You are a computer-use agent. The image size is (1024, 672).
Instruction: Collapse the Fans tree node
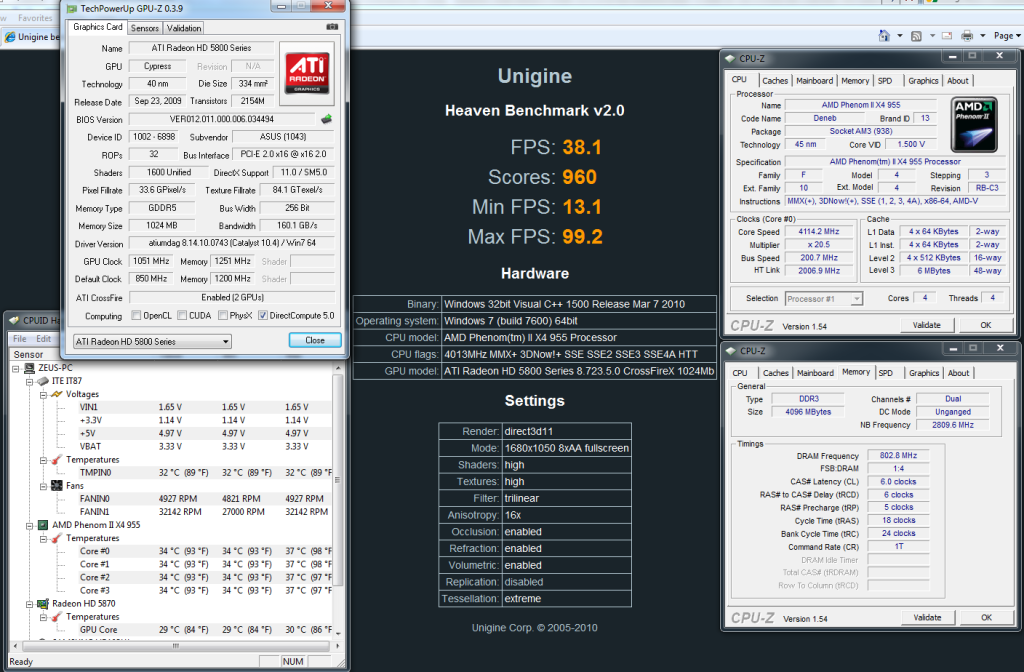[43, 486]
